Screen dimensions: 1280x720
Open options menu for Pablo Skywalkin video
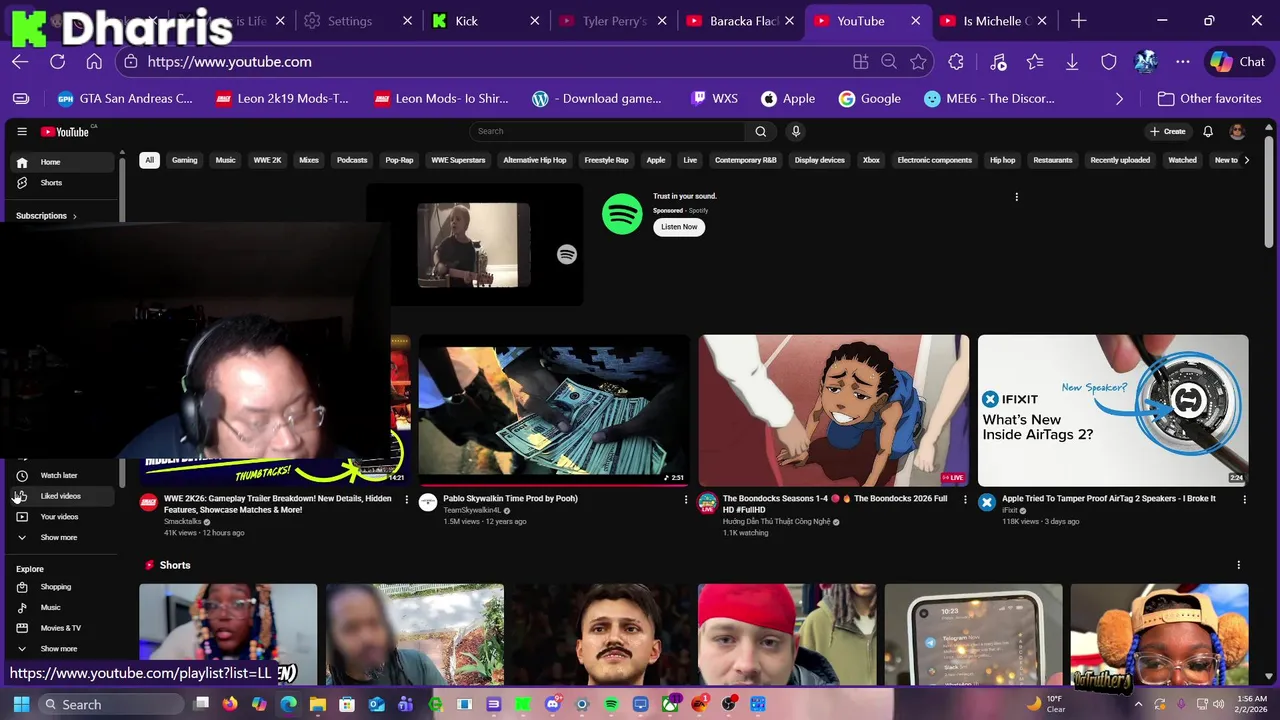tap(686, 499)
